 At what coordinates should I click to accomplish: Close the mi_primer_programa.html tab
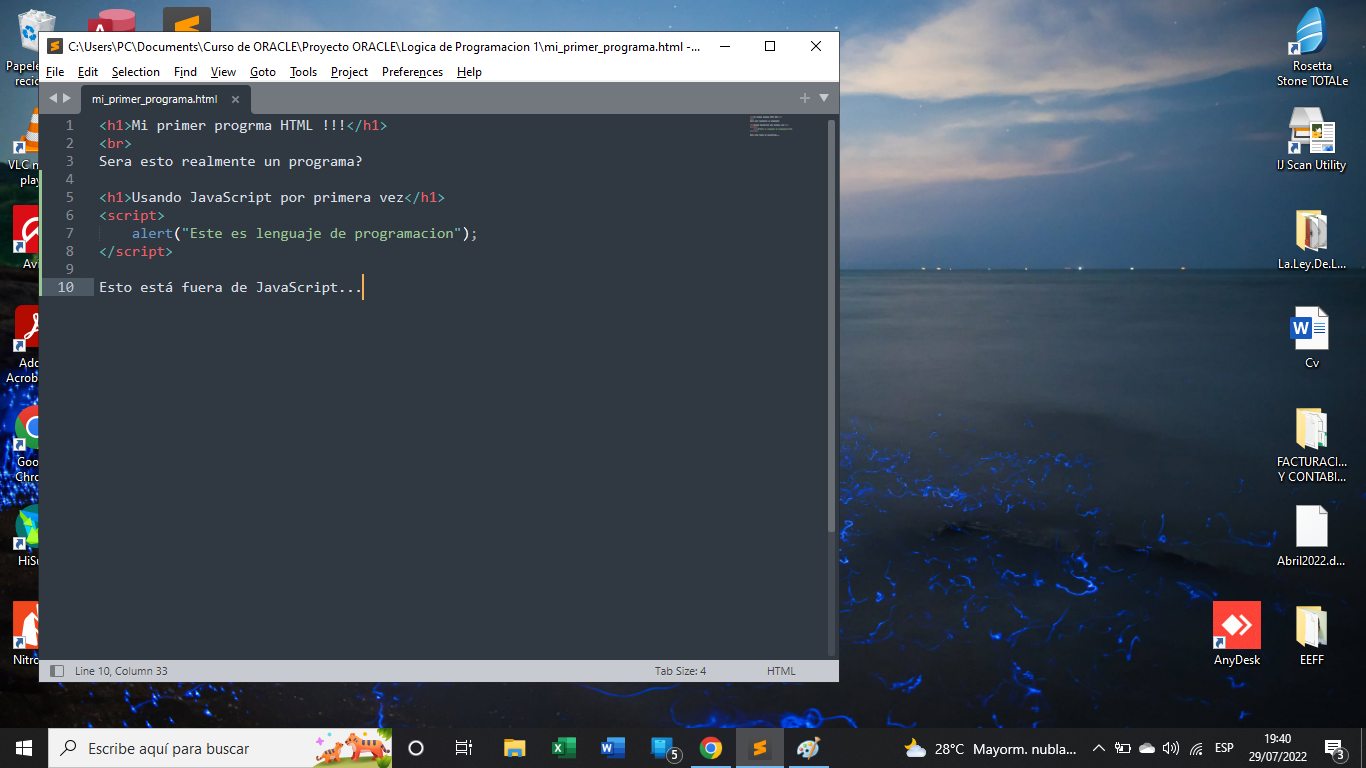[236, 99]
